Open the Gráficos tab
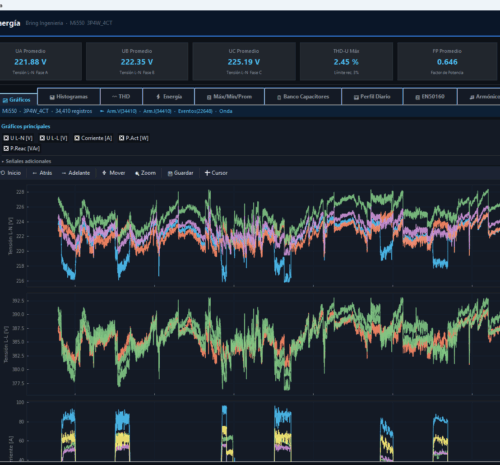 click(x=18, y=100)
